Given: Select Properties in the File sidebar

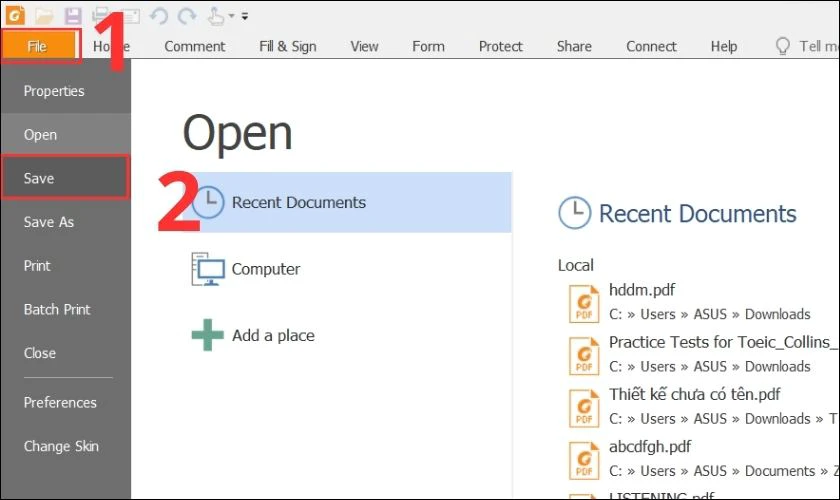Looking at the screenshot, I should click(65, 91).
